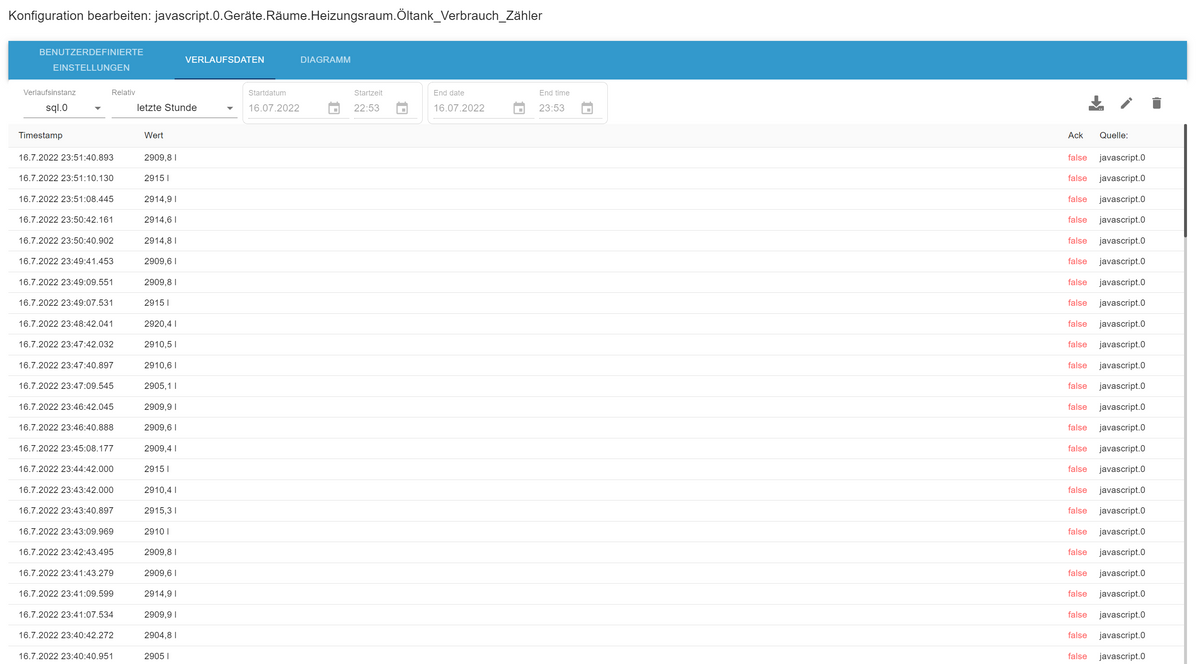Screen dimensions: 1200x664
Task: Click false in the 23:48:42.041 row
Action: click(x=1077, y=324)
